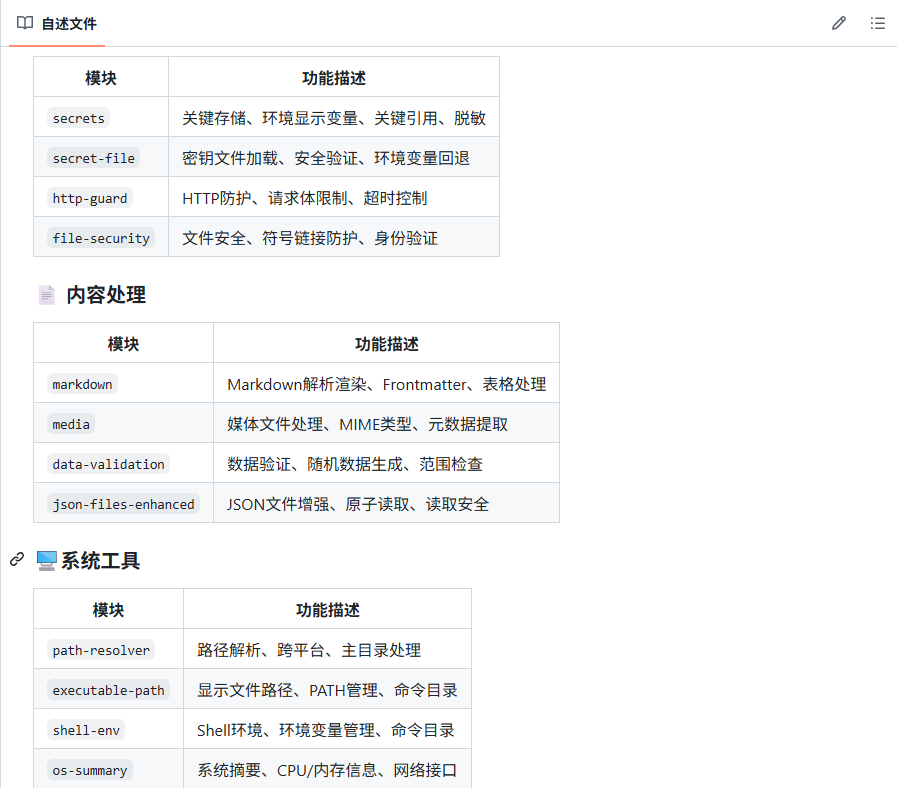The height and width of the screenshot is (788, 897).
Task: Click the path-resolver module label
Action: click(101, 650)
